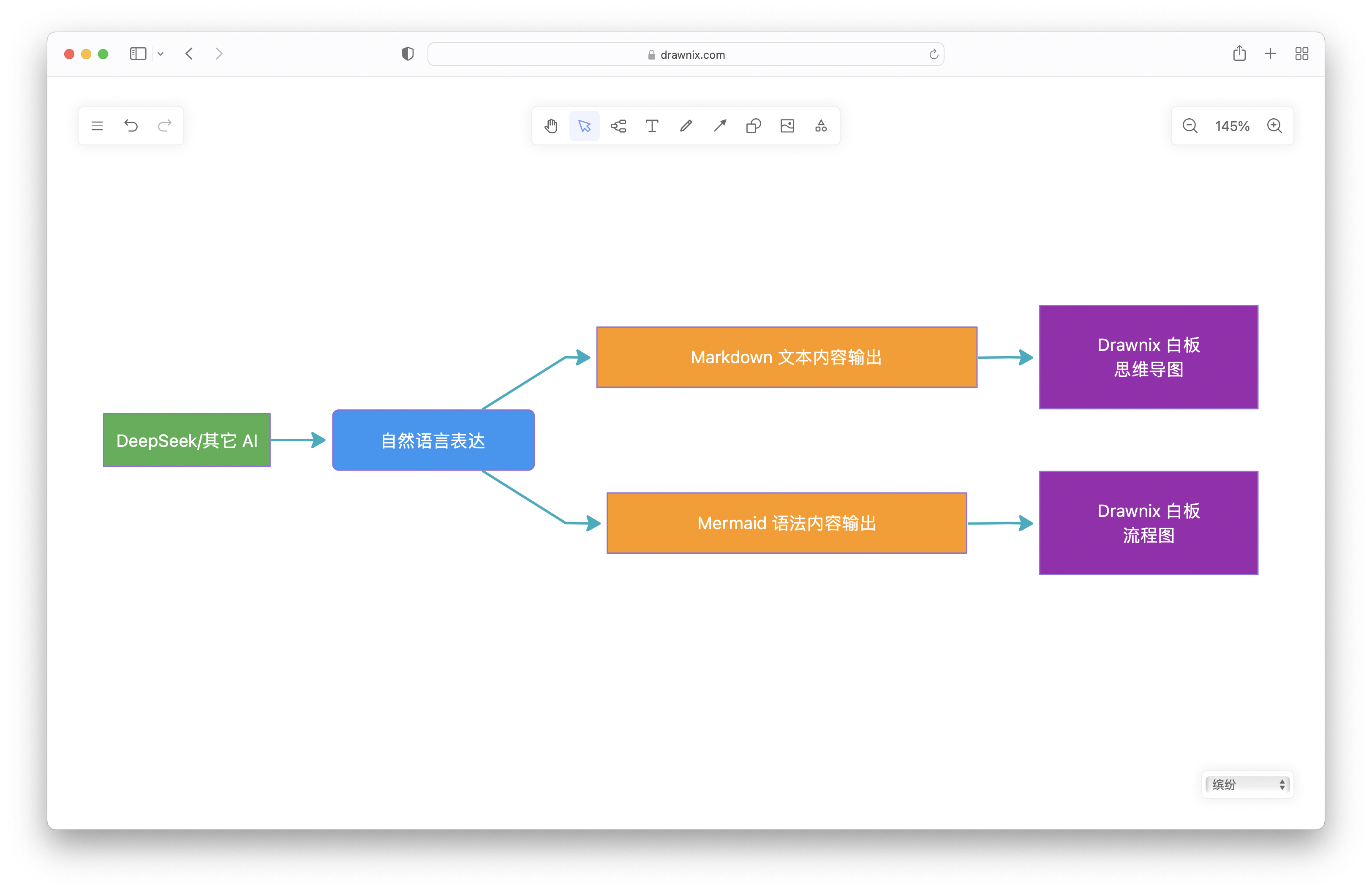This screenshot has height=892, width=1372.
Task: Zoom out of the canvas
Action: point(1190,125)
